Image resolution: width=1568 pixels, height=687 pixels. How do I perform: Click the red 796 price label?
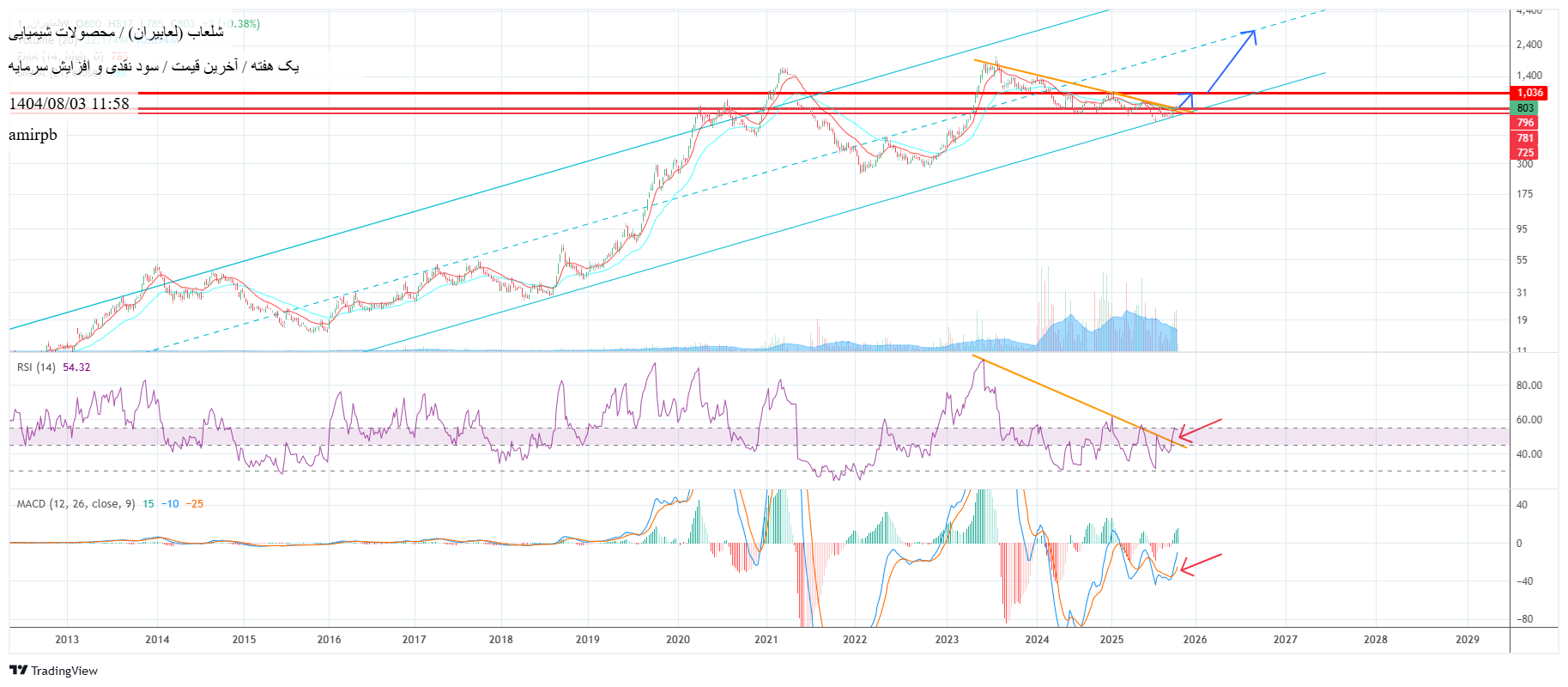1524,123
